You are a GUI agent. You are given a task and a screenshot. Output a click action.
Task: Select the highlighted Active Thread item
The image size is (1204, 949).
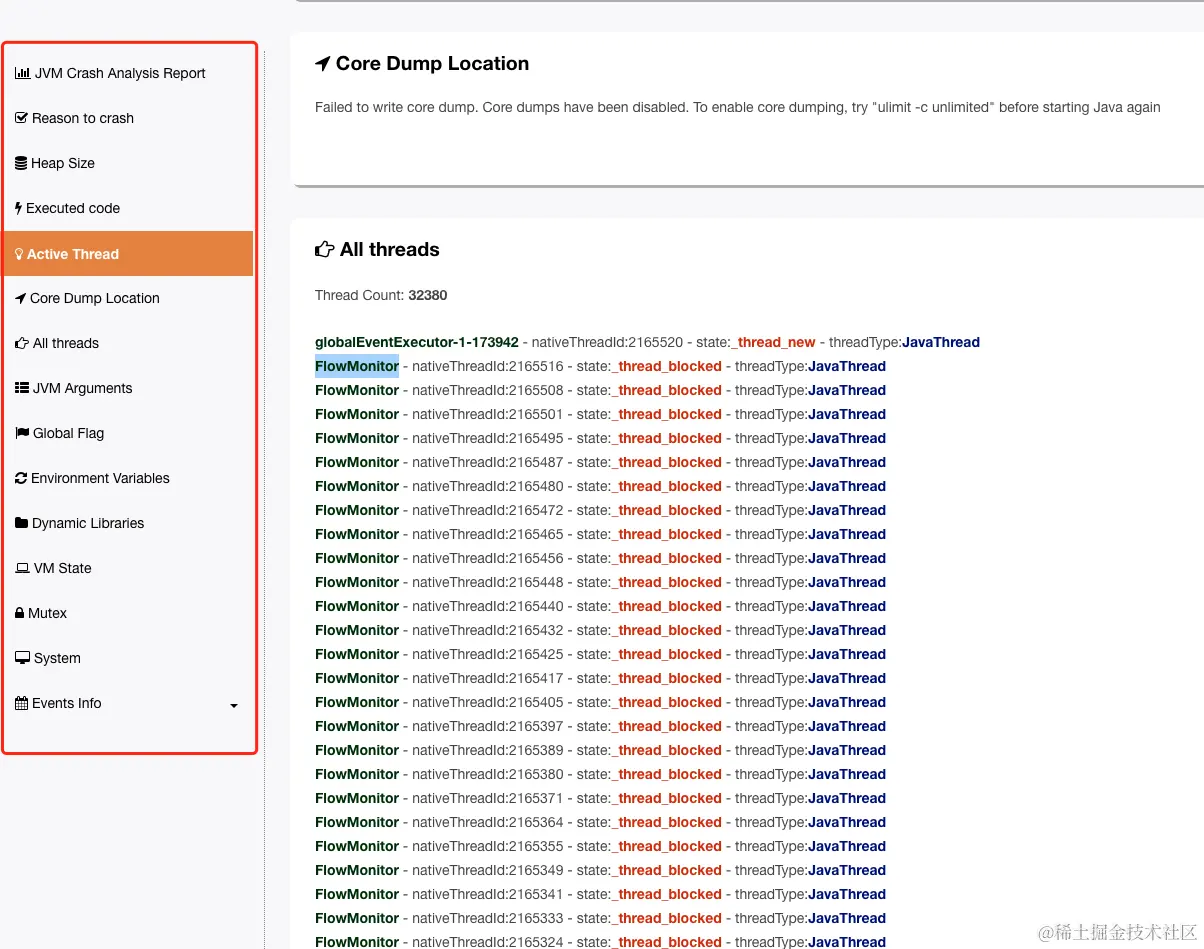pyautogui.click(x=128, y=254)
